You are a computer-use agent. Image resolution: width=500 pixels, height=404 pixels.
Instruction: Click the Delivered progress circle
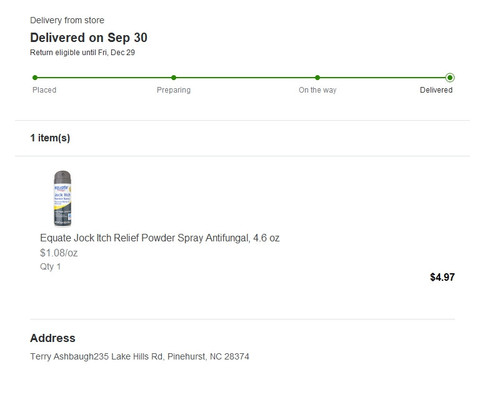(x=450, y=78)
